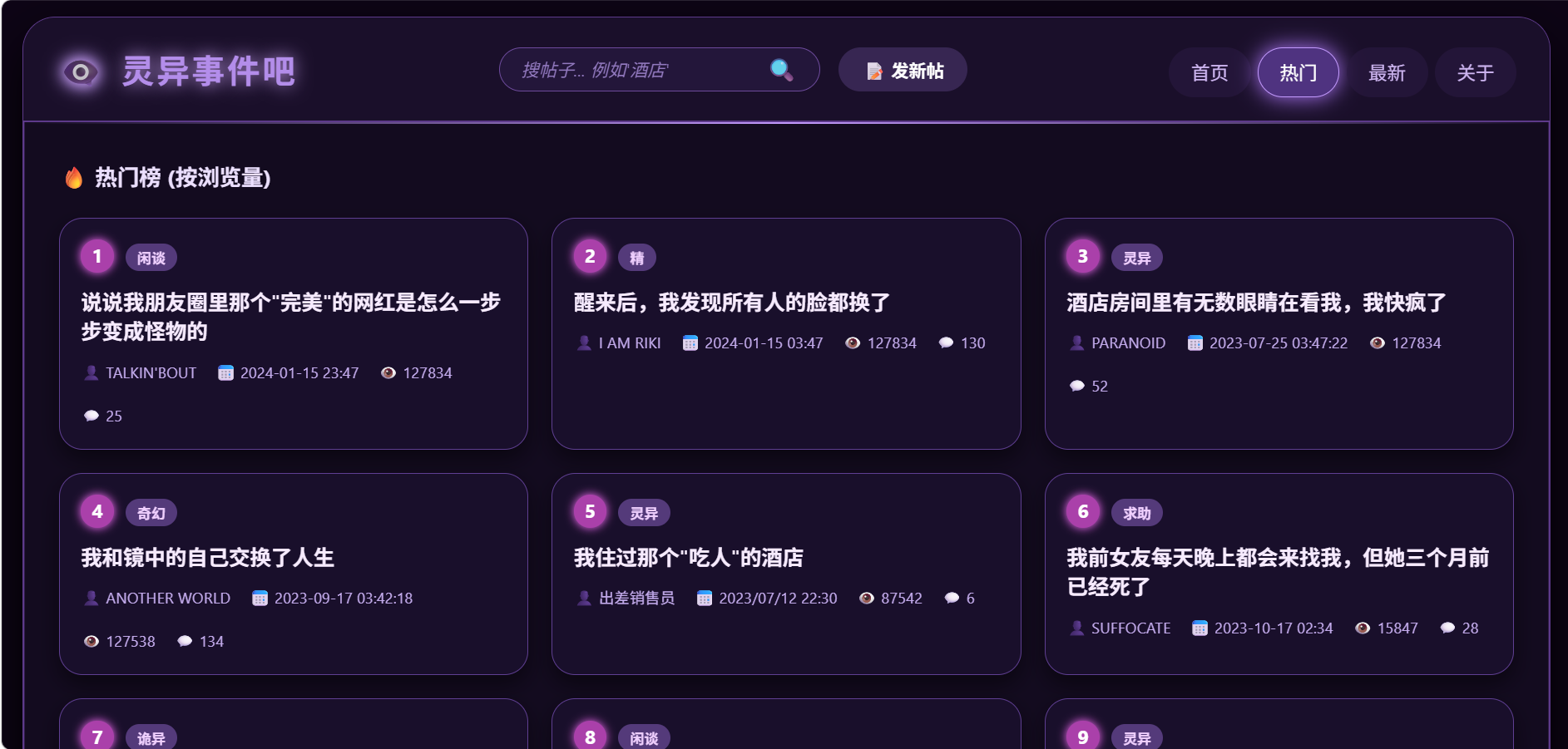
Task: Click the date 2023-07-25 03:47:22
Action: pos(1279,343)
